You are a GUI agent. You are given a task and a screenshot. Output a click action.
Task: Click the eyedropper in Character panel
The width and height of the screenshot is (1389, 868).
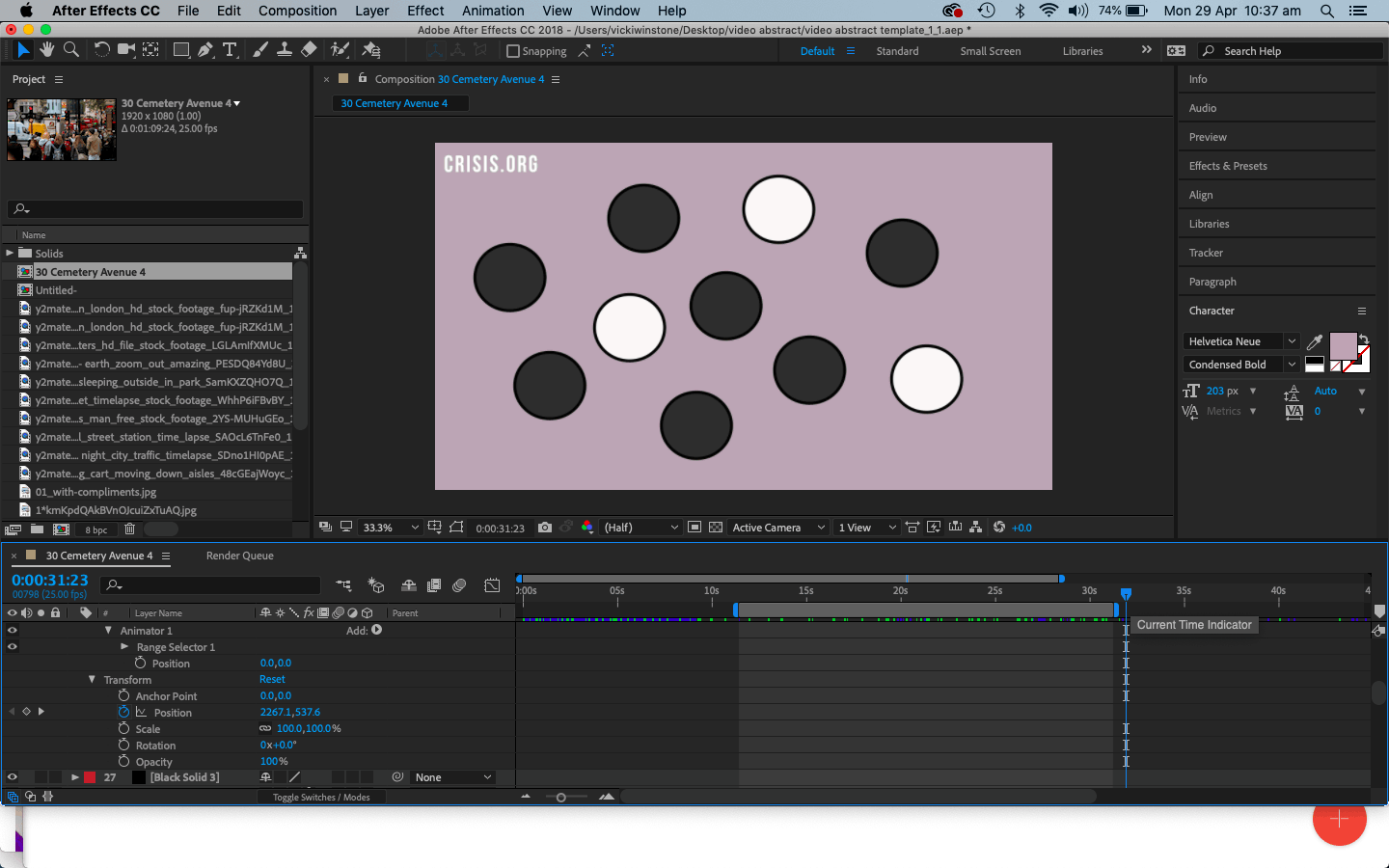click(x=1314, y=341)
